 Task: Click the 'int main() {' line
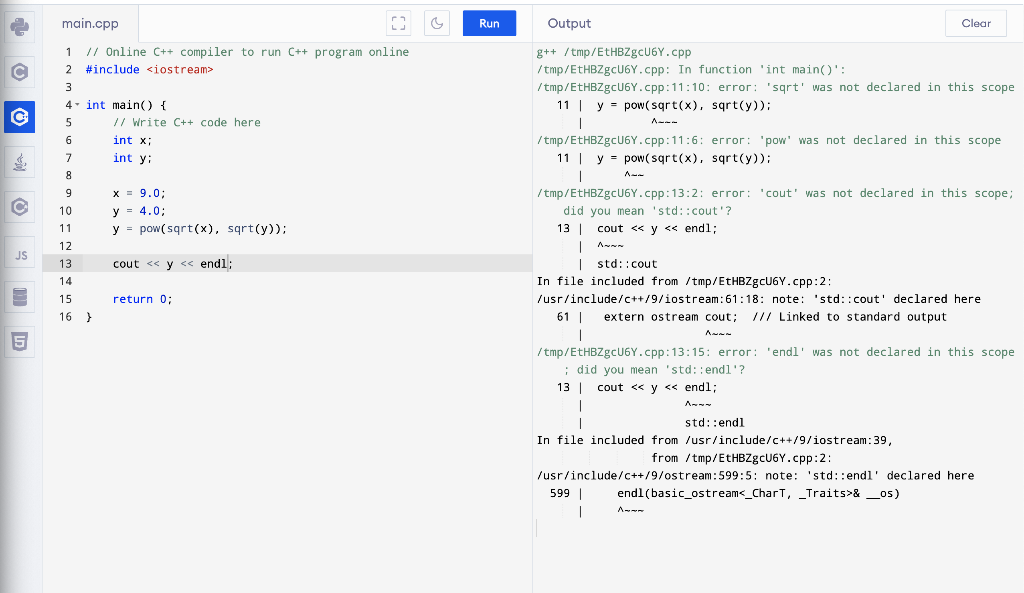(x=126, y=104)
